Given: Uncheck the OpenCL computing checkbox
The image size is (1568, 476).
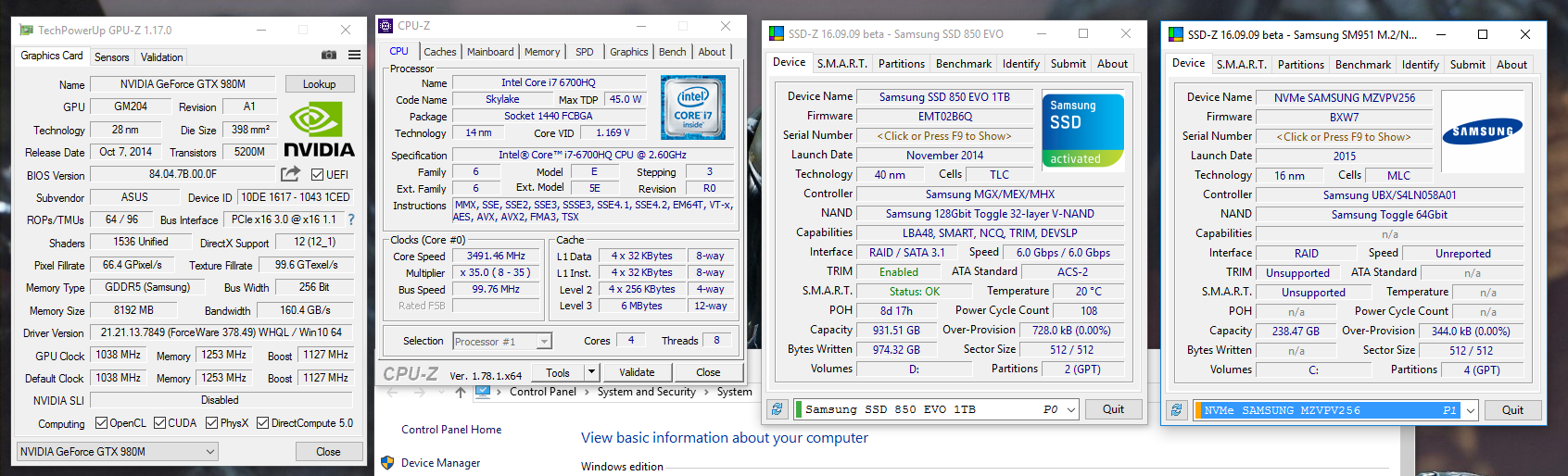Looking at the screenshot, I should click(102, 423).
